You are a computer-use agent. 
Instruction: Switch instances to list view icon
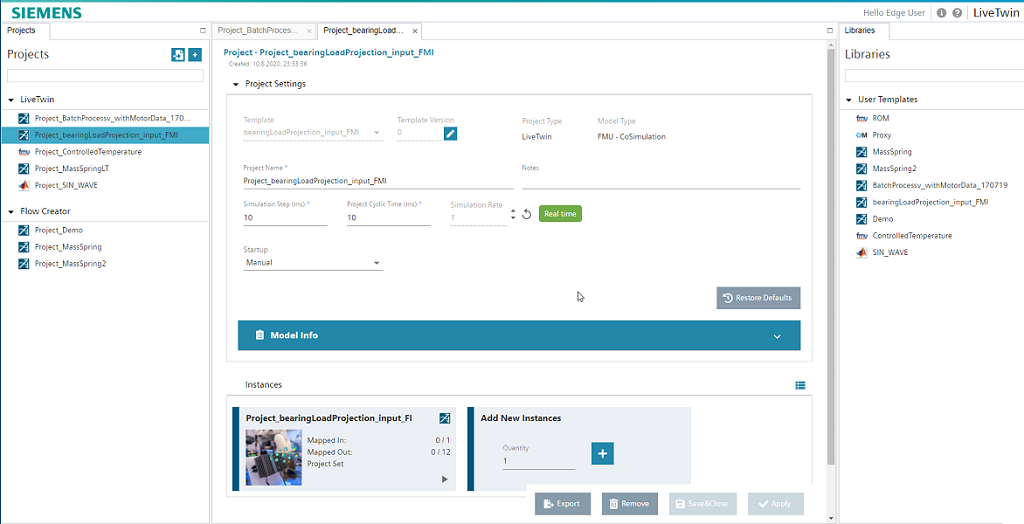pyautogui.click(x=800, y=385)
